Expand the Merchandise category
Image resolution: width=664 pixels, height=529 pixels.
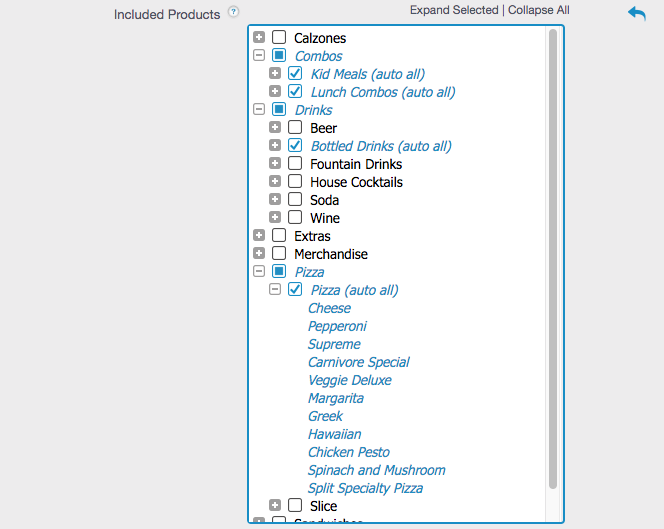[259, 254]
